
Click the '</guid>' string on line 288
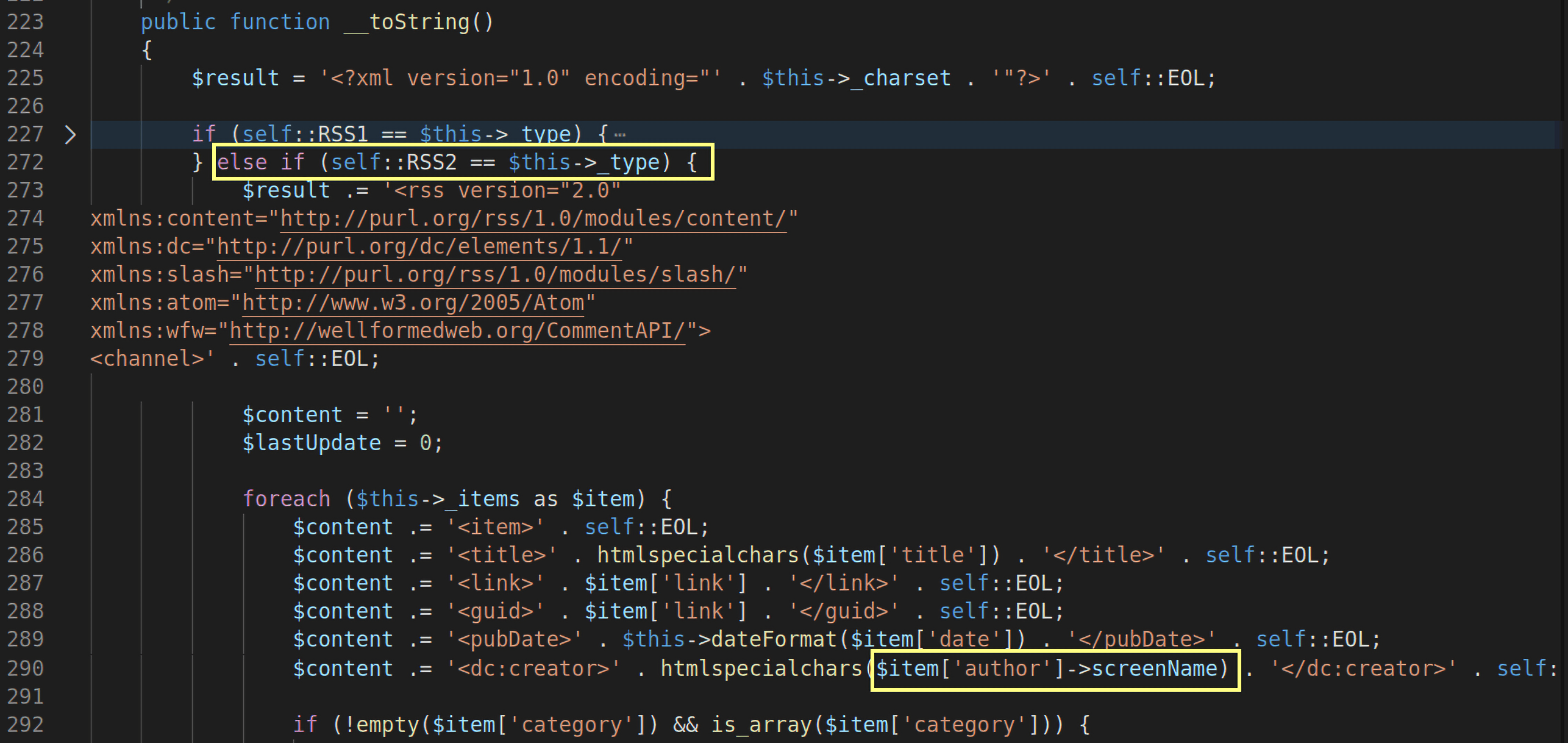(844, 611)
